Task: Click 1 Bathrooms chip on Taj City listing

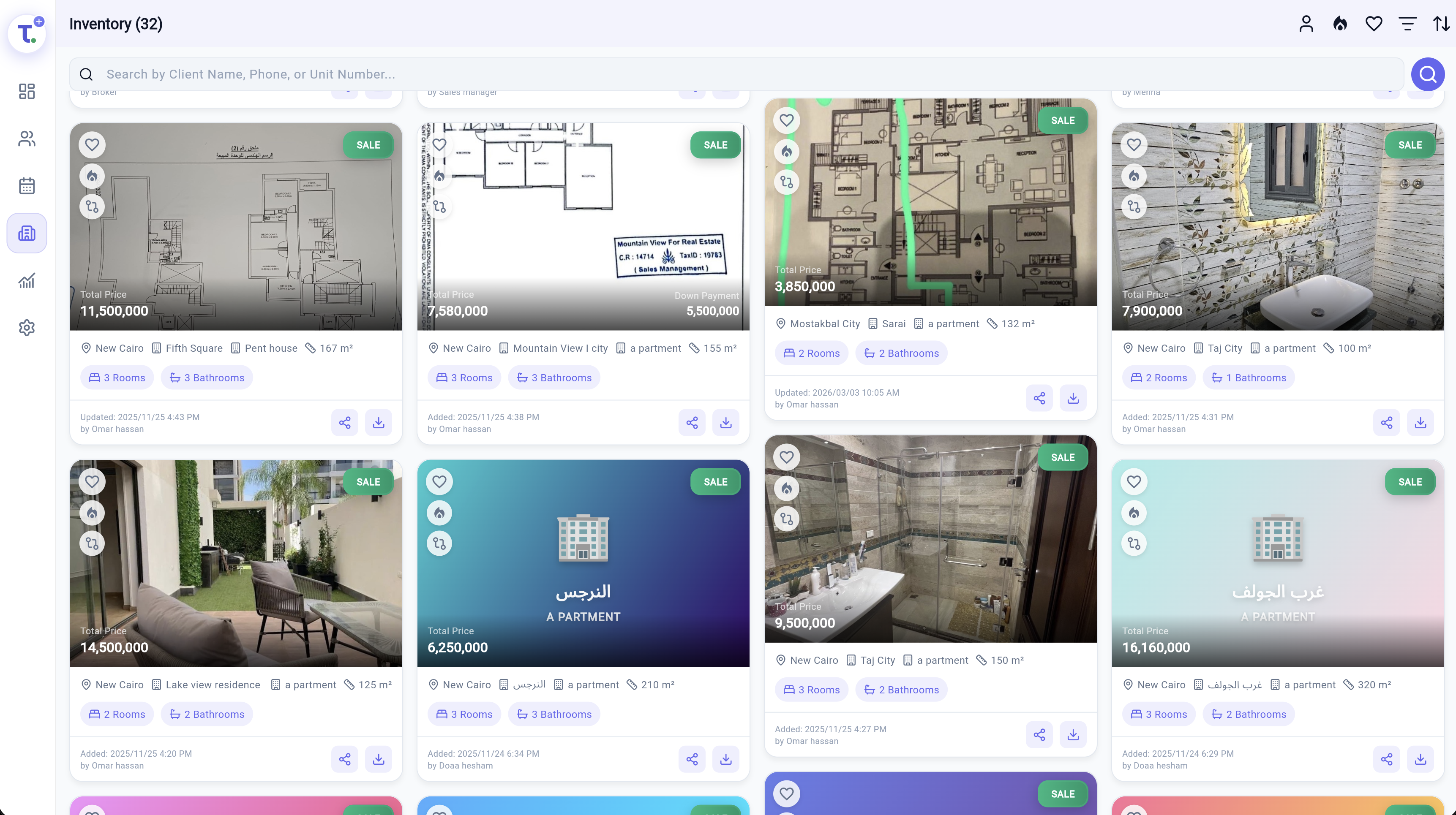Action: point(1249,378)
